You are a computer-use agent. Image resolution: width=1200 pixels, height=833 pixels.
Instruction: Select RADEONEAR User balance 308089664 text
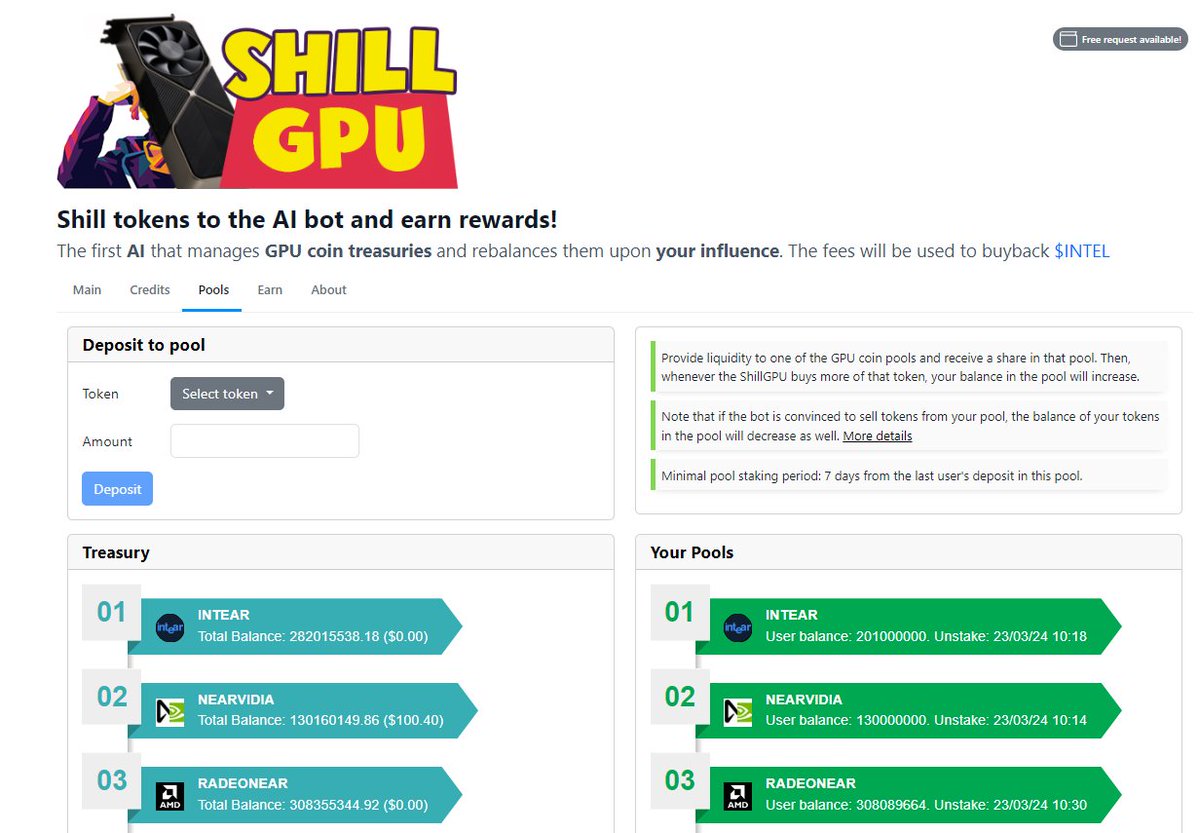(x=926, y=805)
